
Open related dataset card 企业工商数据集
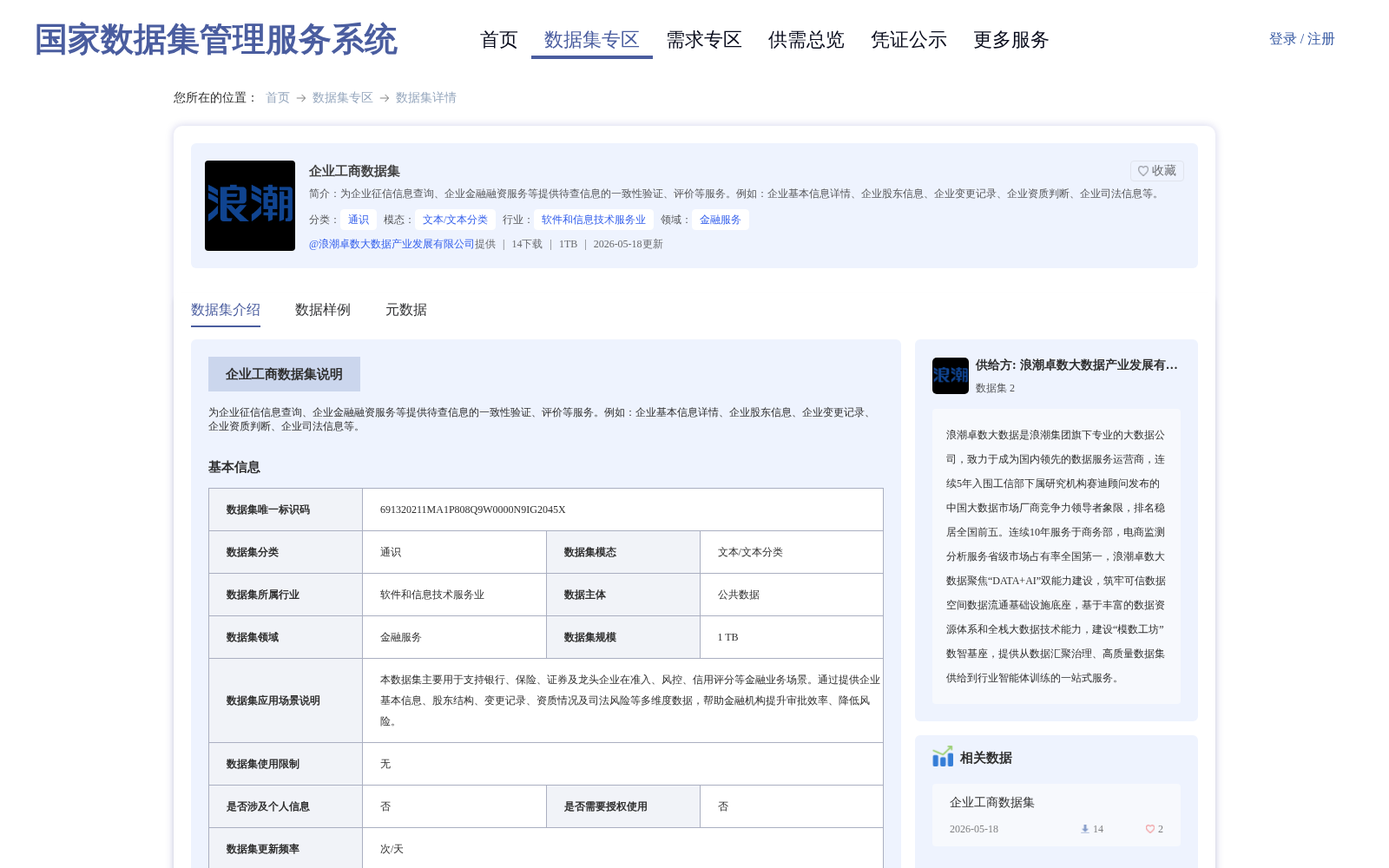(1057, 814)
